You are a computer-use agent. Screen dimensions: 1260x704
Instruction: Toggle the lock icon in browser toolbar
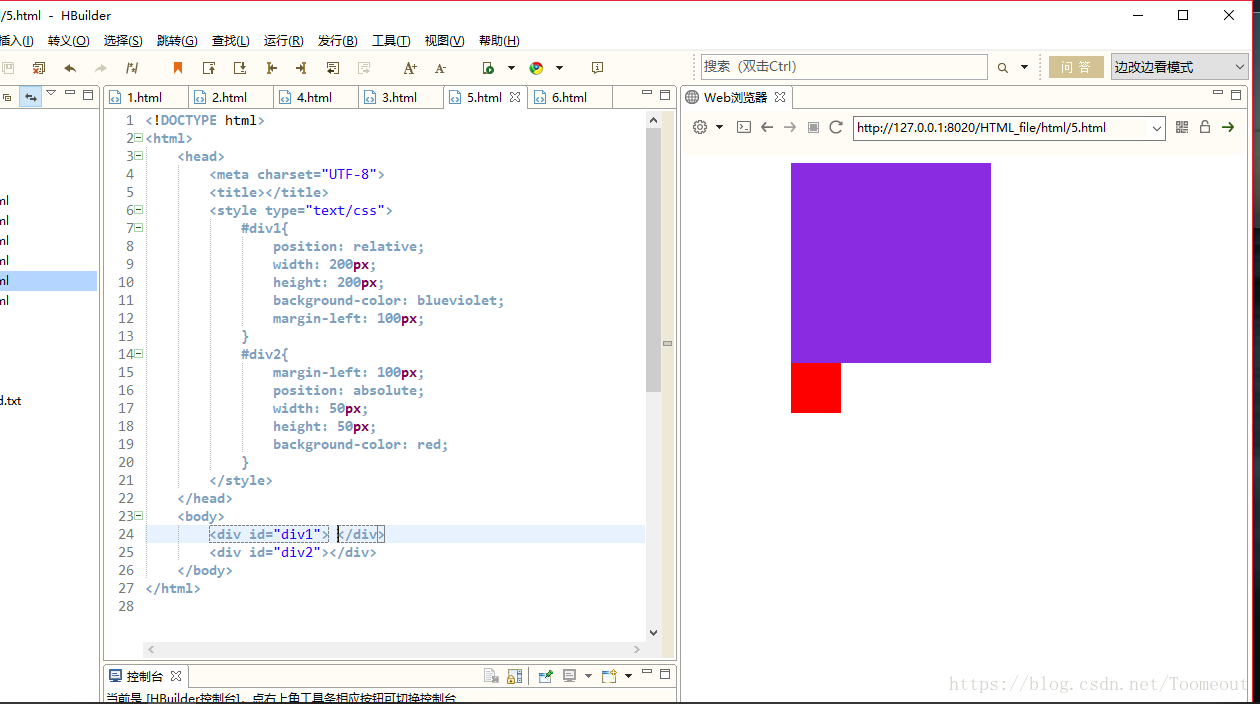pos(1205,127)
